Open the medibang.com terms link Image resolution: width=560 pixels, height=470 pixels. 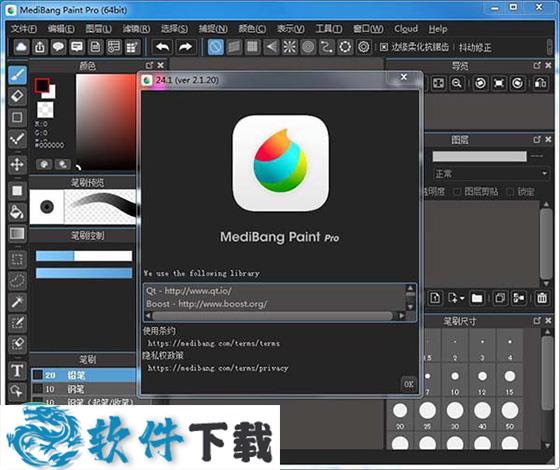(x=214, y=343)
